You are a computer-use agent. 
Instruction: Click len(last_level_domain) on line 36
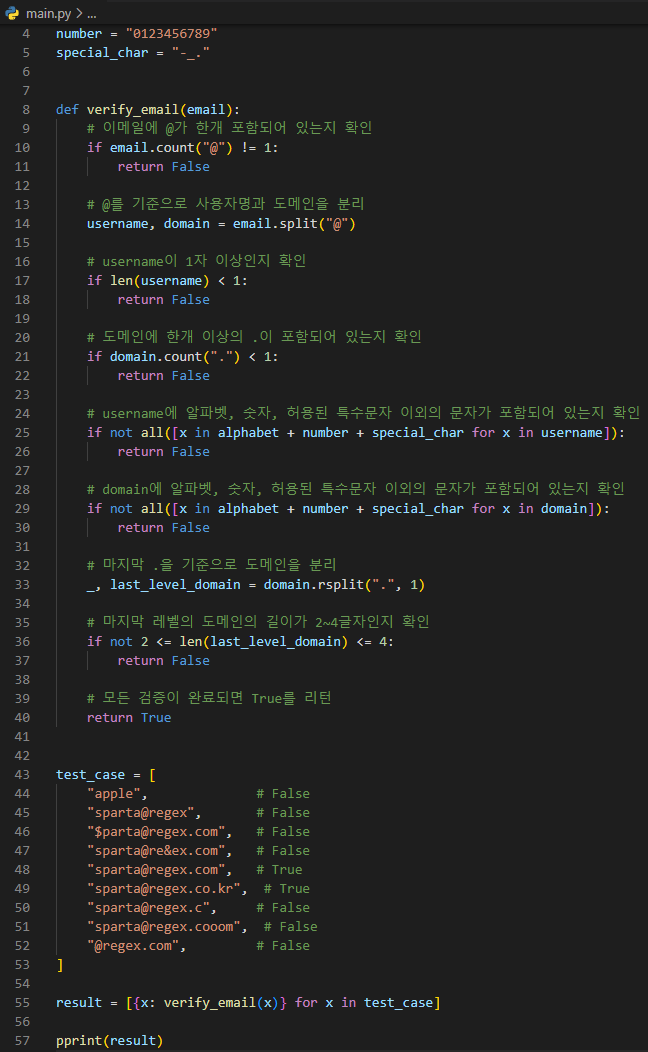point(264,641)
